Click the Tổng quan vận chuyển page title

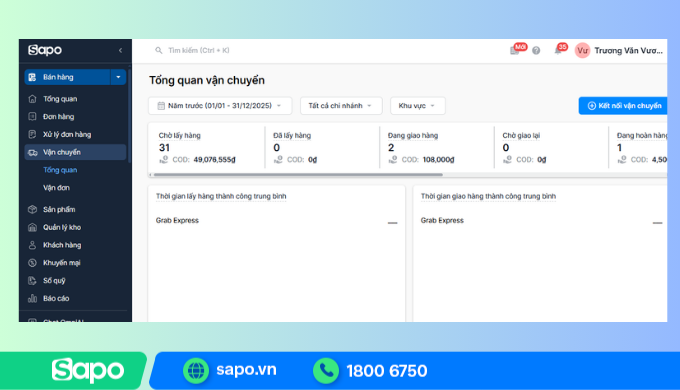[x=207, y=80]
